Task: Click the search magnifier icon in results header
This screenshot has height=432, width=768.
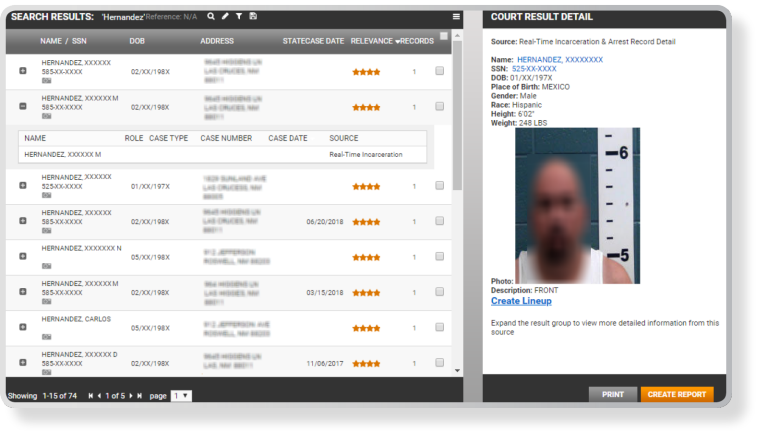Action: pyautogui.click(x=211, y=17)
